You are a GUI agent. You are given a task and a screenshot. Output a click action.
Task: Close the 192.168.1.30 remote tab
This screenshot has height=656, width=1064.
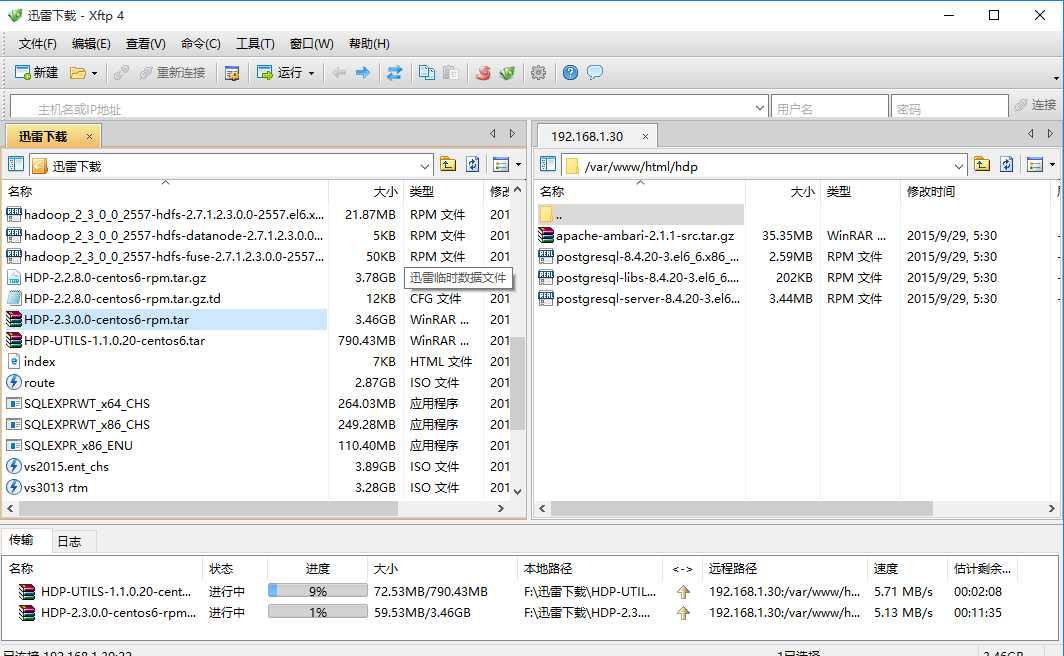click(645, 136)
